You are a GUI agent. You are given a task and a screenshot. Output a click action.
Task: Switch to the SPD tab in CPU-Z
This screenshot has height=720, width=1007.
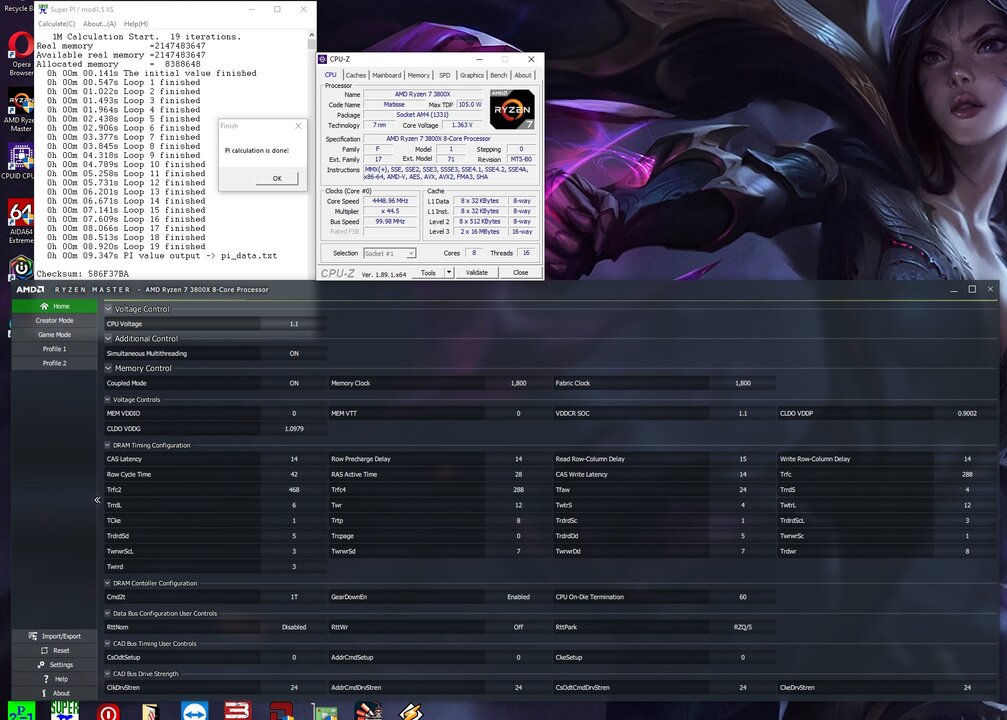coord(444,75)
